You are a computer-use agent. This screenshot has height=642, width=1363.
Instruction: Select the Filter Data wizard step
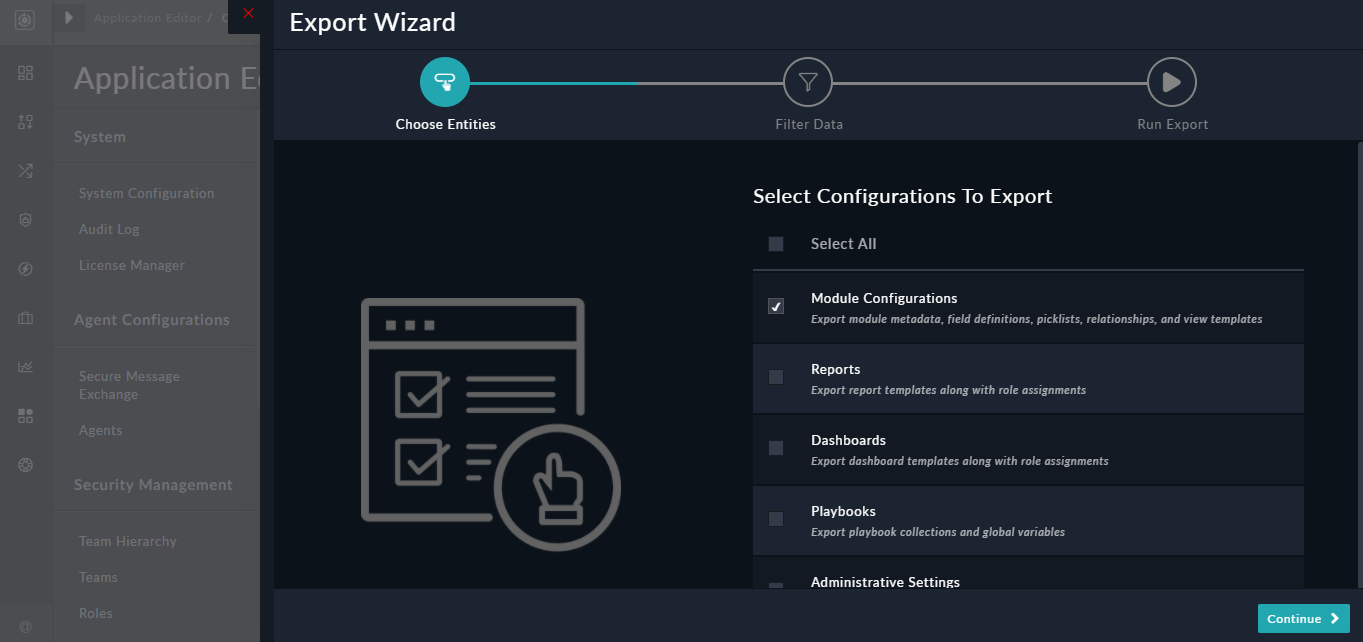click(808, 82)
